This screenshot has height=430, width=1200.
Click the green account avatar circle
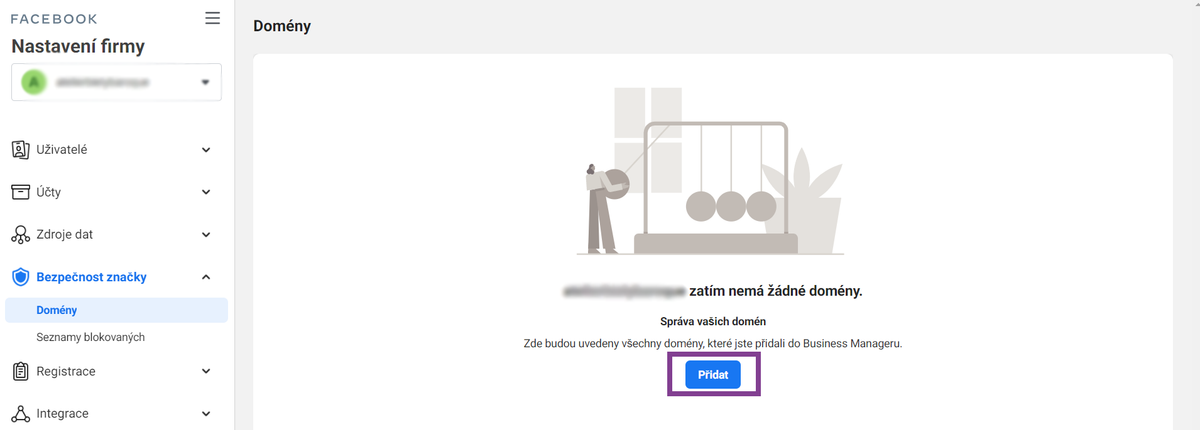point(36,82)
